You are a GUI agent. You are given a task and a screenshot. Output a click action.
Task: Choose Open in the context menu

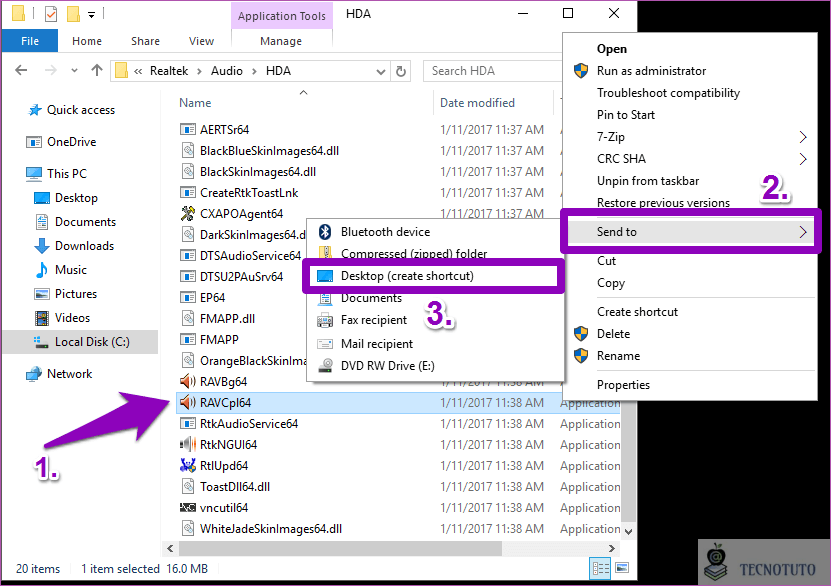[612, 49]
